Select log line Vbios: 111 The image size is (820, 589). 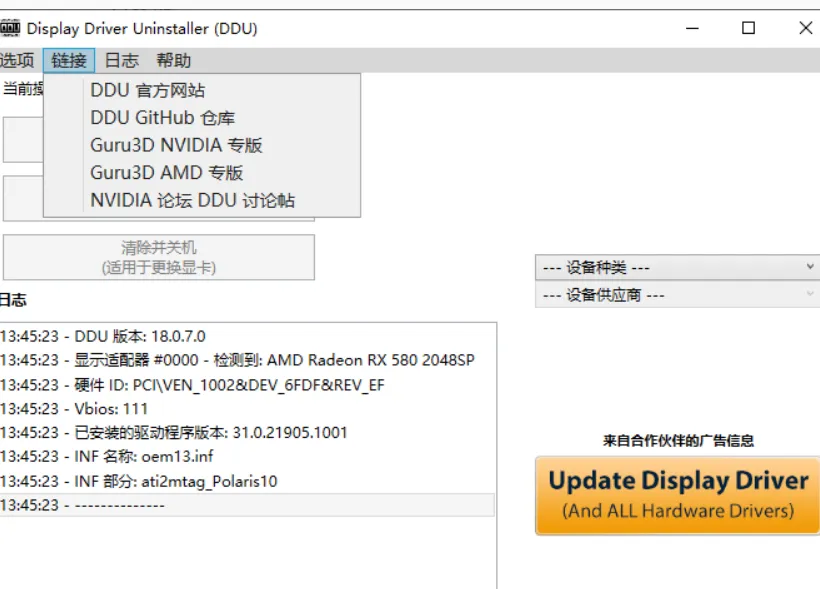(x=247, y=409)
